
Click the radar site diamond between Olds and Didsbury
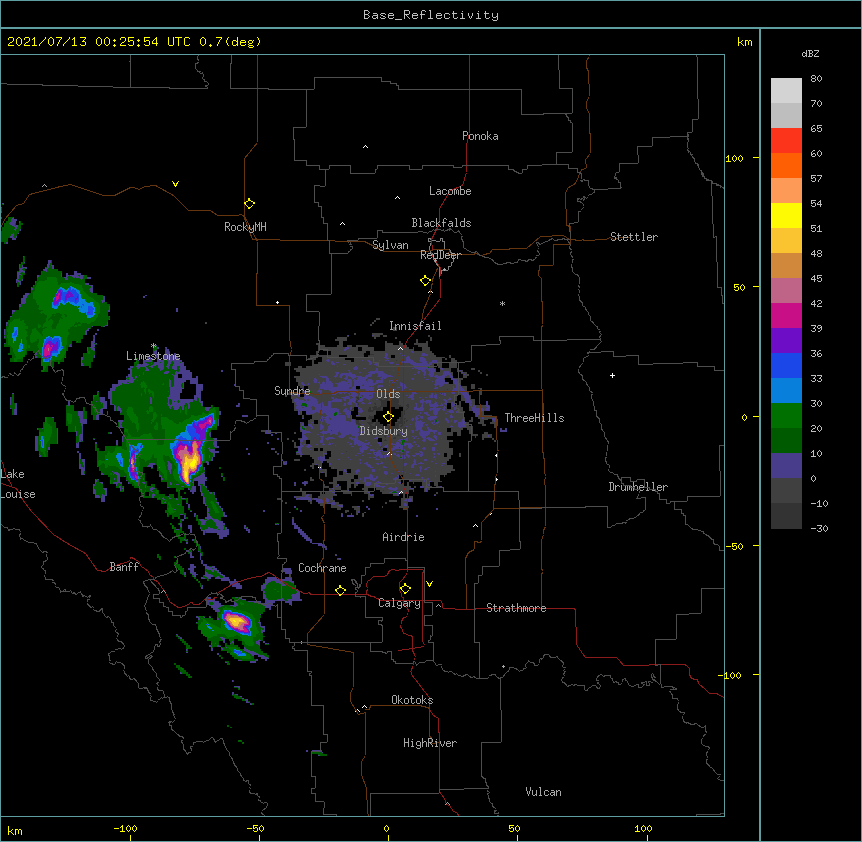pos(388,417)
